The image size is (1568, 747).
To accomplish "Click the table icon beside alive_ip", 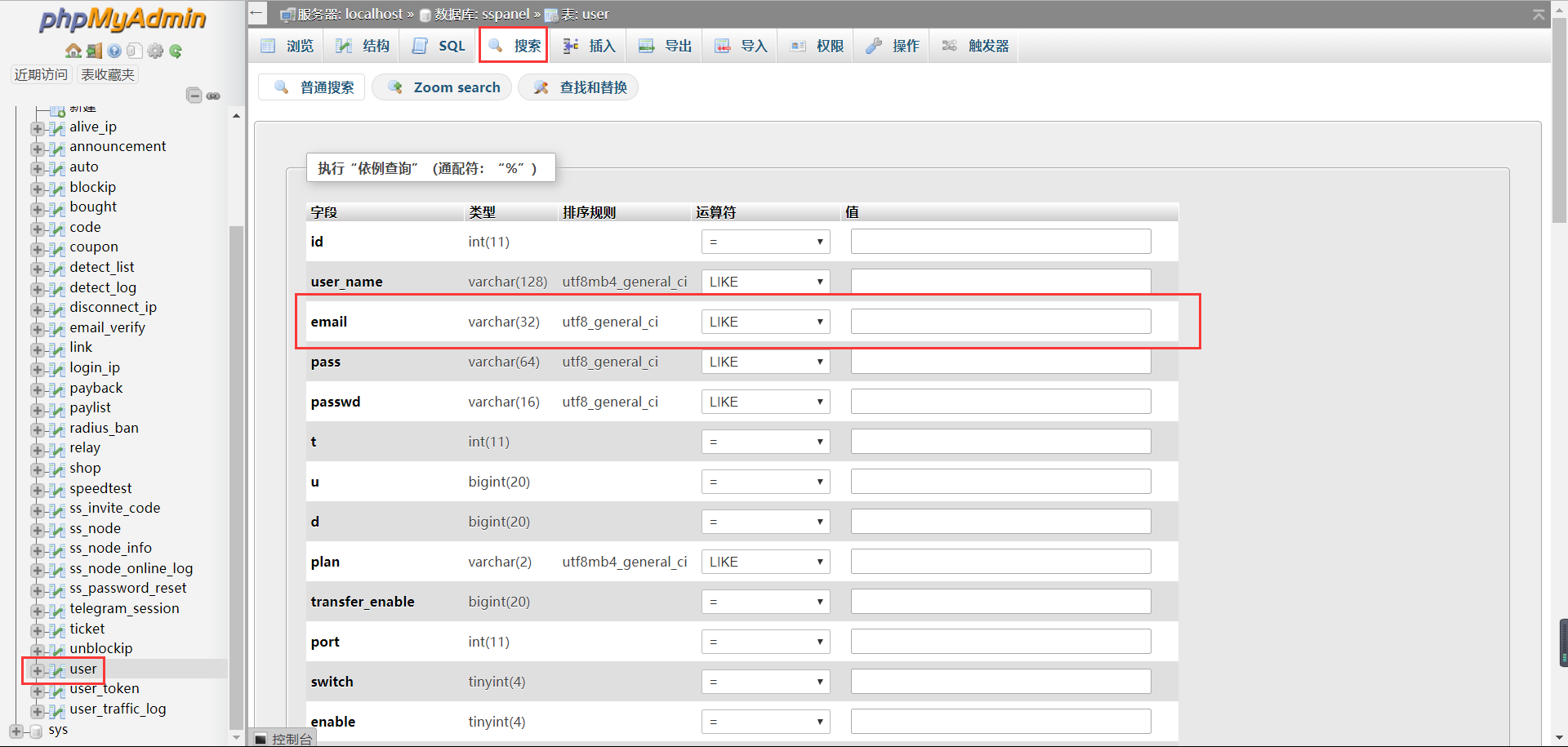I will 56,127.
